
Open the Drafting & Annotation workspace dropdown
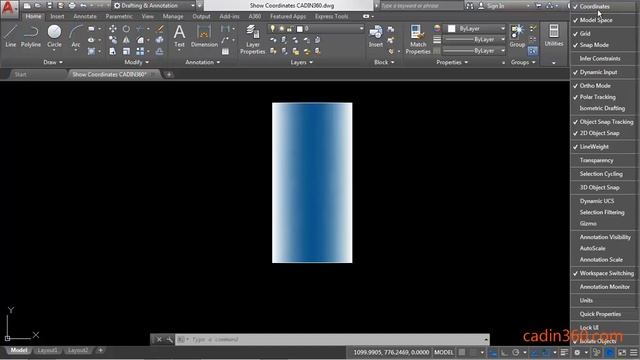pos(155,6)
